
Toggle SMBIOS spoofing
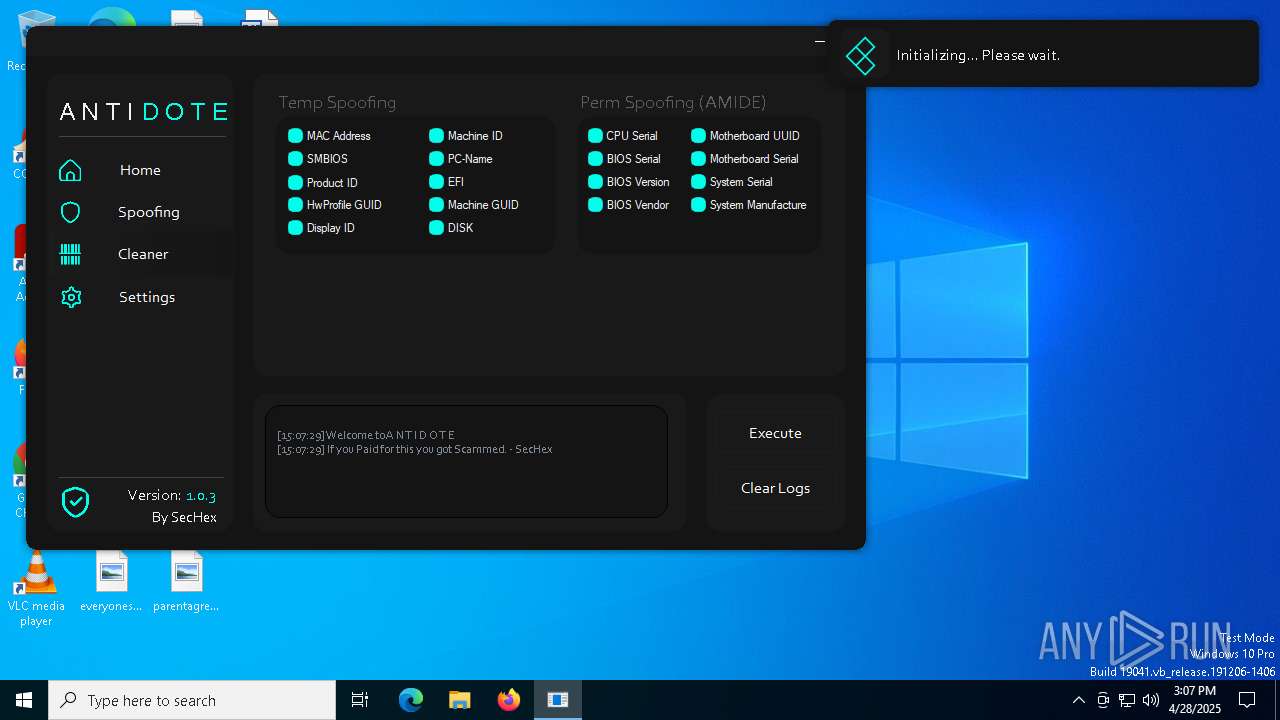(295, 158)
